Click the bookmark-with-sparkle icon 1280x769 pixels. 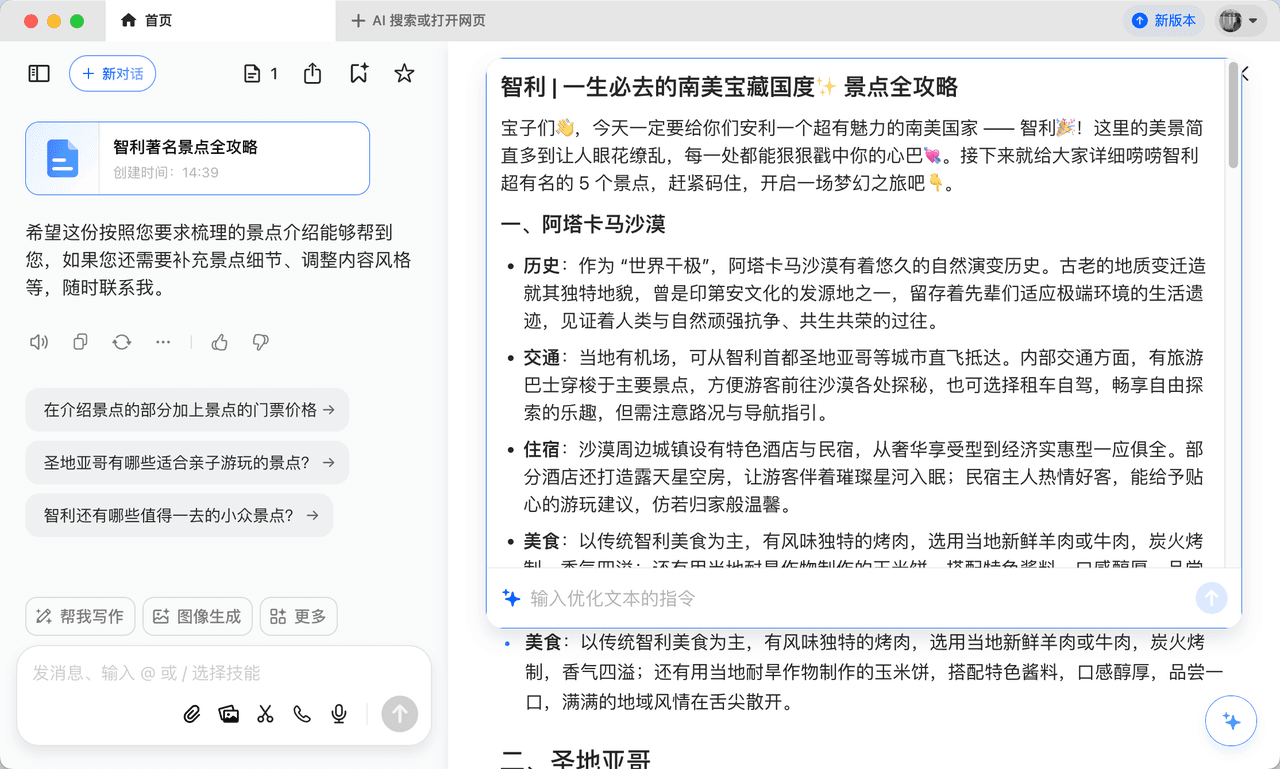click(x=359, y=74)
